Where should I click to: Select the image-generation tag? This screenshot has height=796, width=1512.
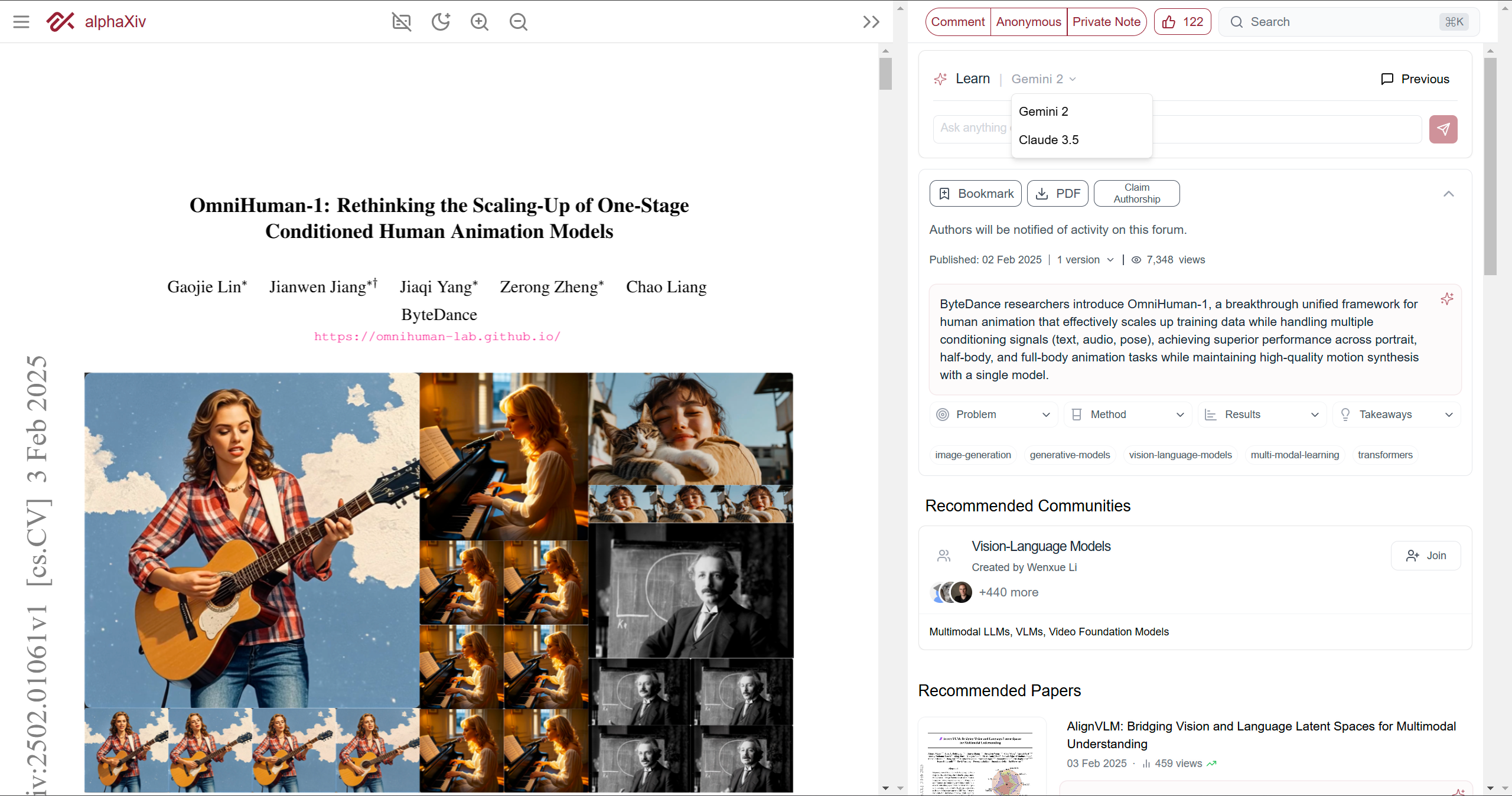tap(973, 455)
